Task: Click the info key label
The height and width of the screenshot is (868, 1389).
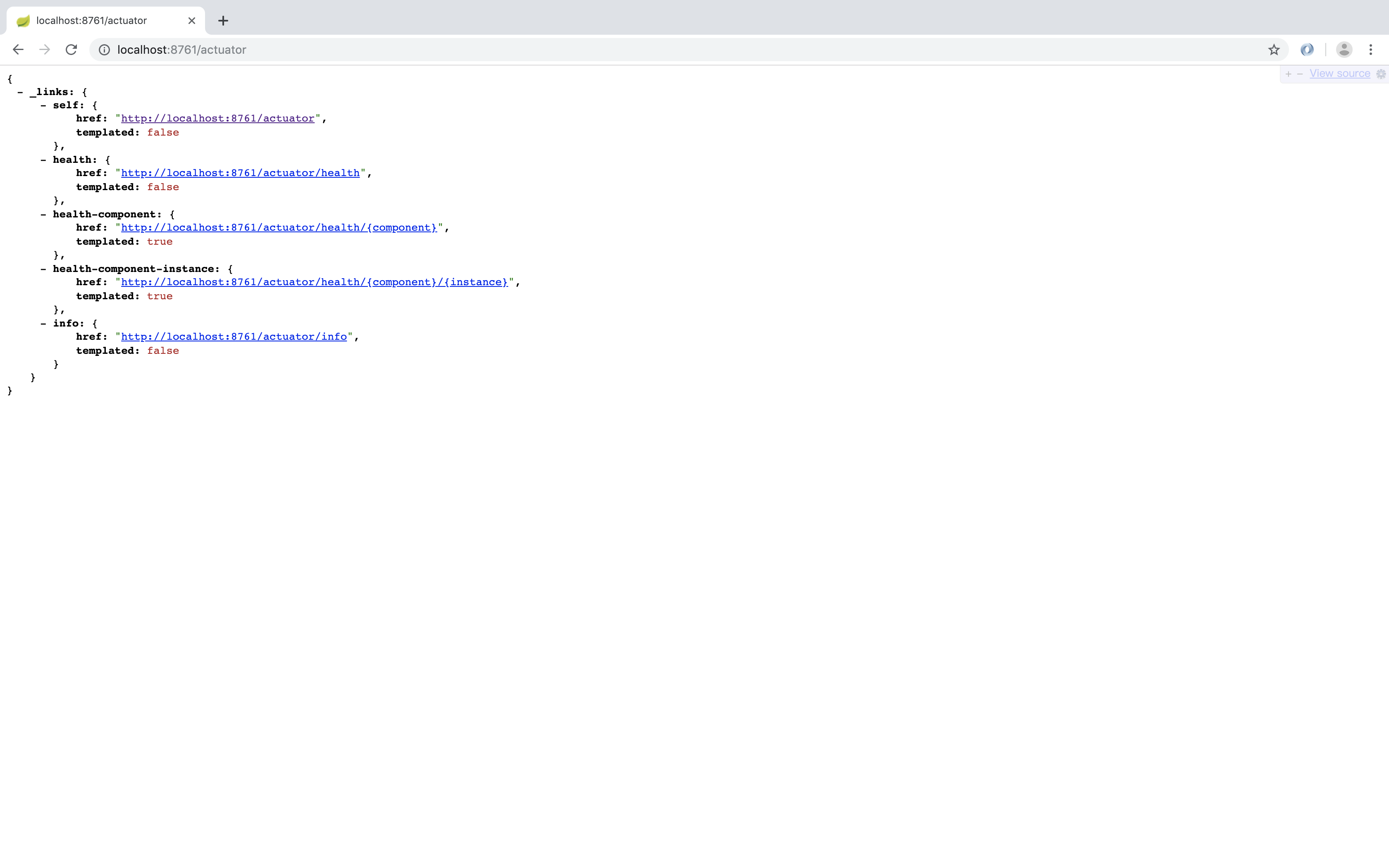Action: (66, 323)
